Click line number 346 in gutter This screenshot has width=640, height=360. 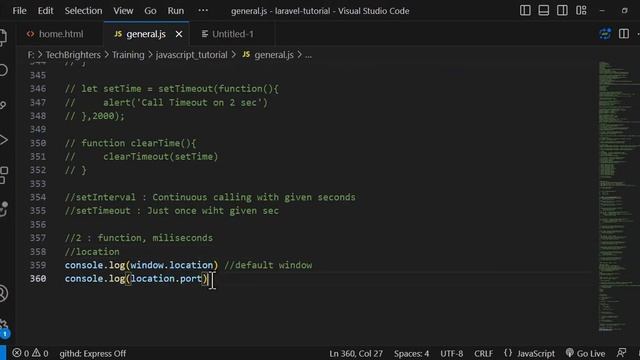38,89
